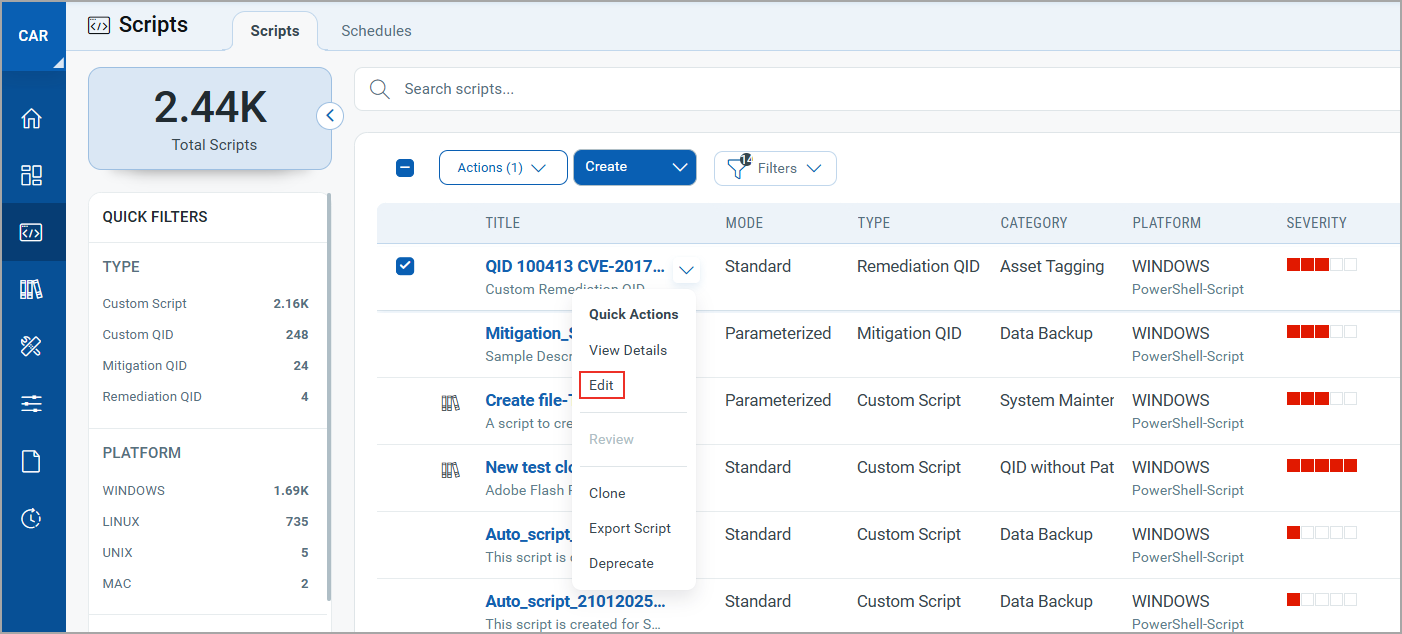Open the tools icon in sidebar
Image resolution: width=1402 pixels, height=634 pixels.
[31, 346]
